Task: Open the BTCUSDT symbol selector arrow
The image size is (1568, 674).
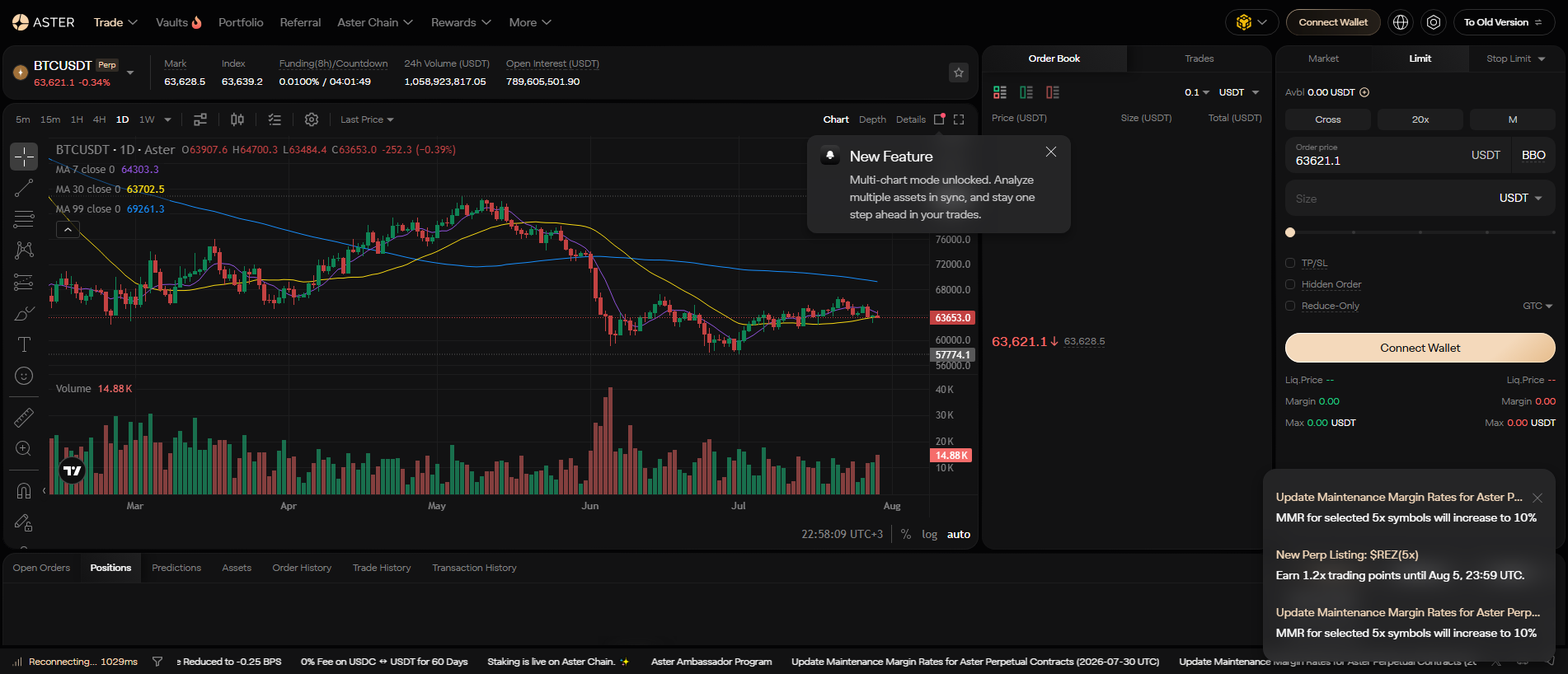Action: click(130, 73)
